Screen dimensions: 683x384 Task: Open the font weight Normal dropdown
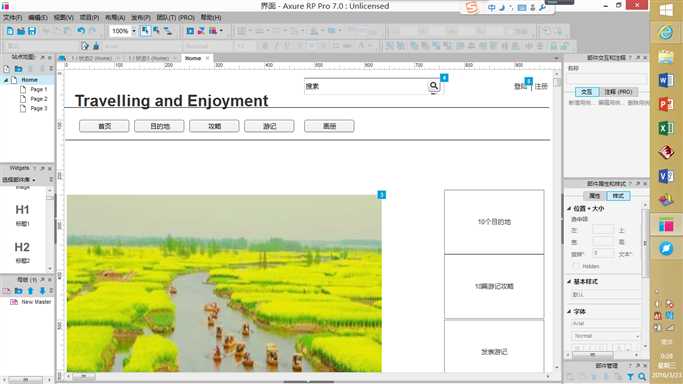point(605,336)
